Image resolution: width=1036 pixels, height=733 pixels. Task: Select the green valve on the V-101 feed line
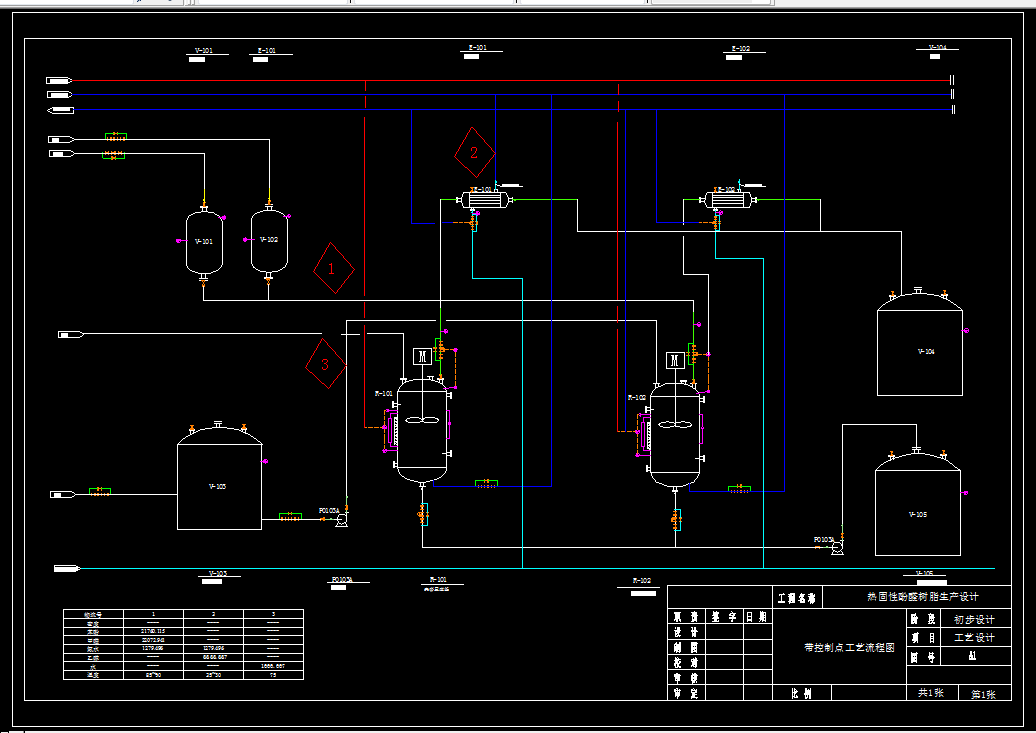pos(114,155)
